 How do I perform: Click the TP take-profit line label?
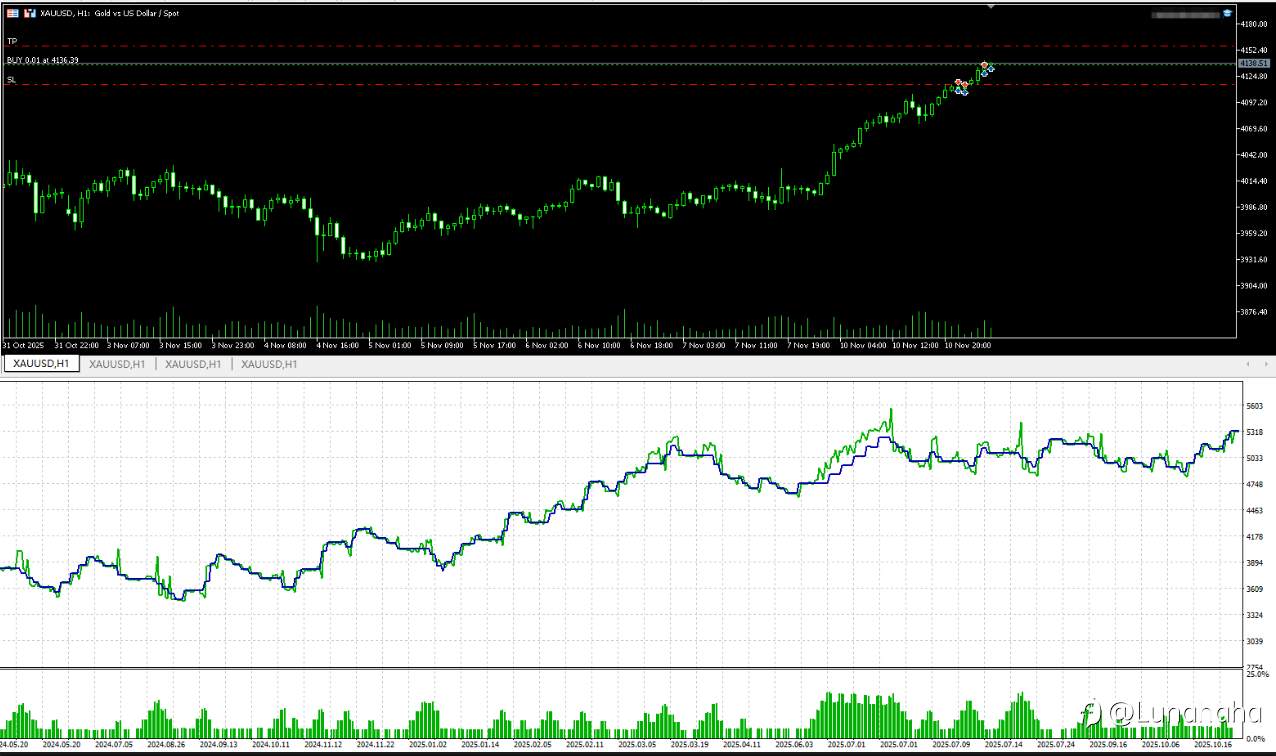[x=12, y=41]
